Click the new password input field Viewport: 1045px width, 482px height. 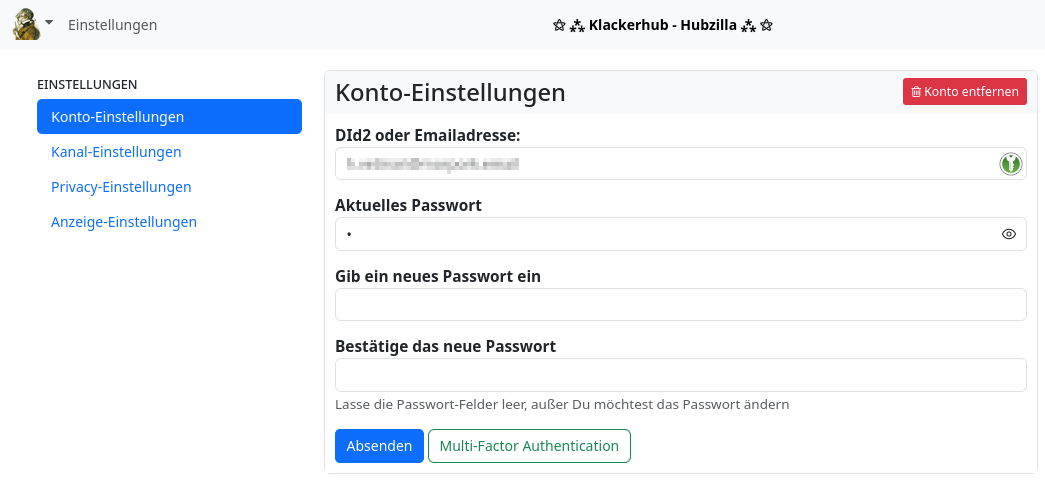click(680, 305)
